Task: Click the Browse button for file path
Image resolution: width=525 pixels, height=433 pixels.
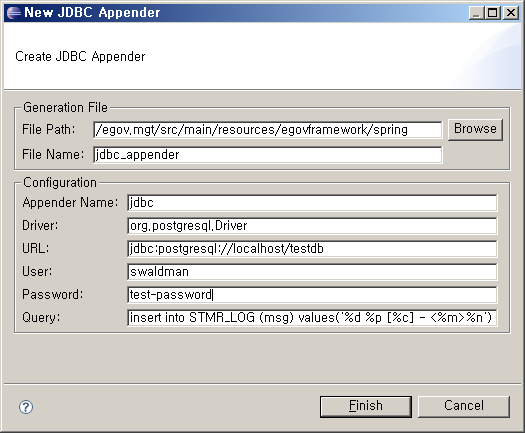Action: 475,129
